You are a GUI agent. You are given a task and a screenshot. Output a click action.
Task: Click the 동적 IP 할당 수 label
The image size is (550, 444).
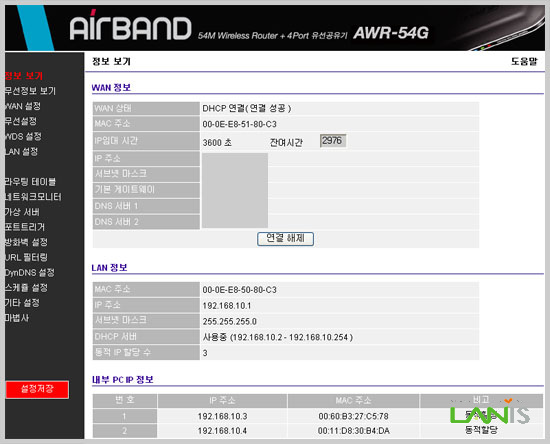123,352
